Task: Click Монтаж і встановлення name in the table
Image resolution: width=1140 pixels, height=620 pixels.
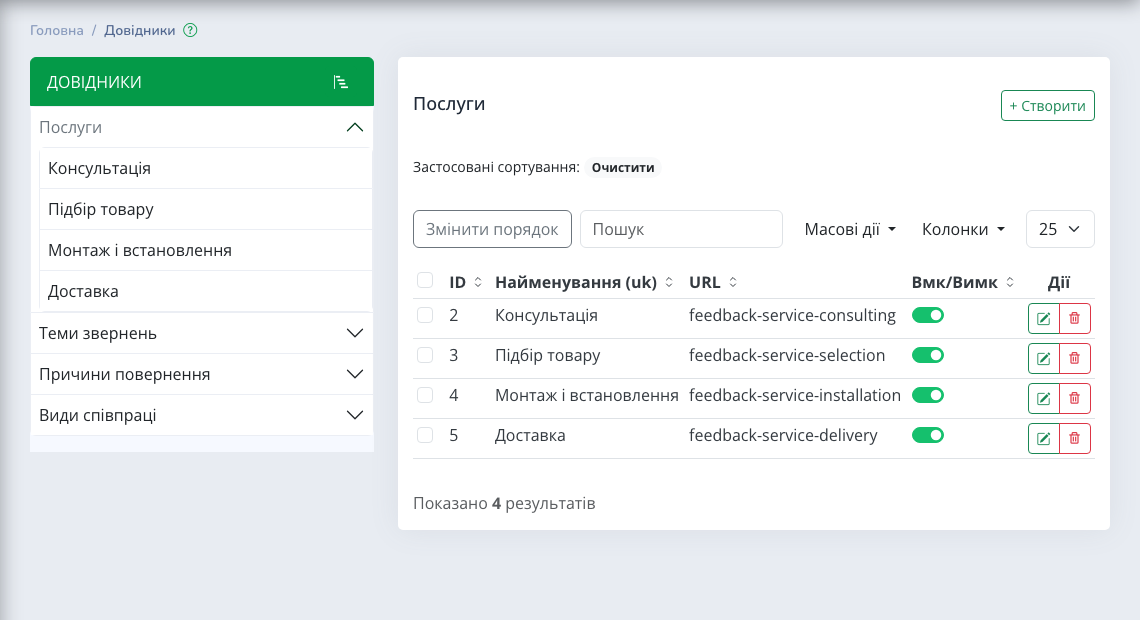Action: coord(587,395)
